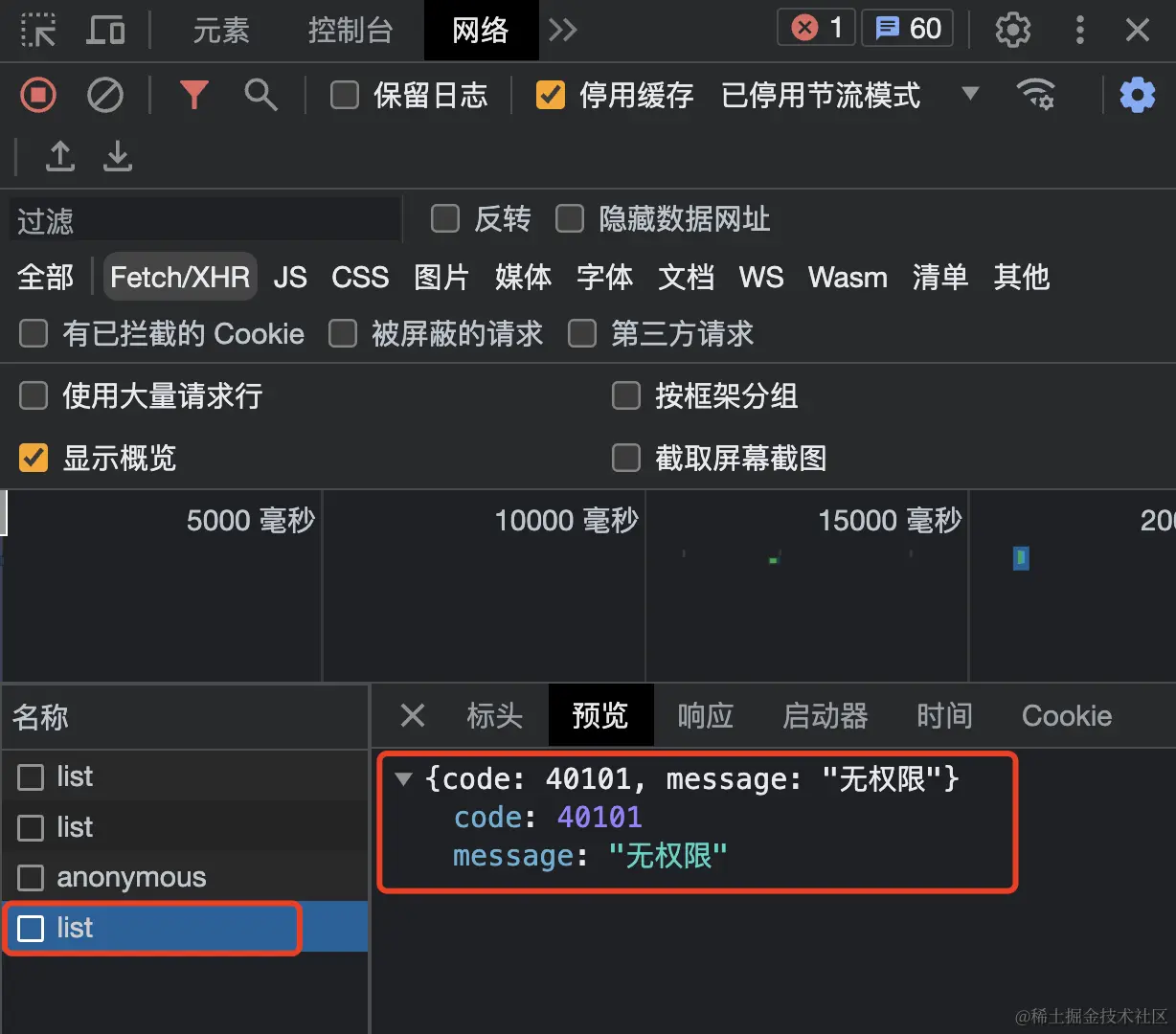The image size is (1176, 1034).
Task: Switch to the 控制台 tab
Action: [351, 31]
